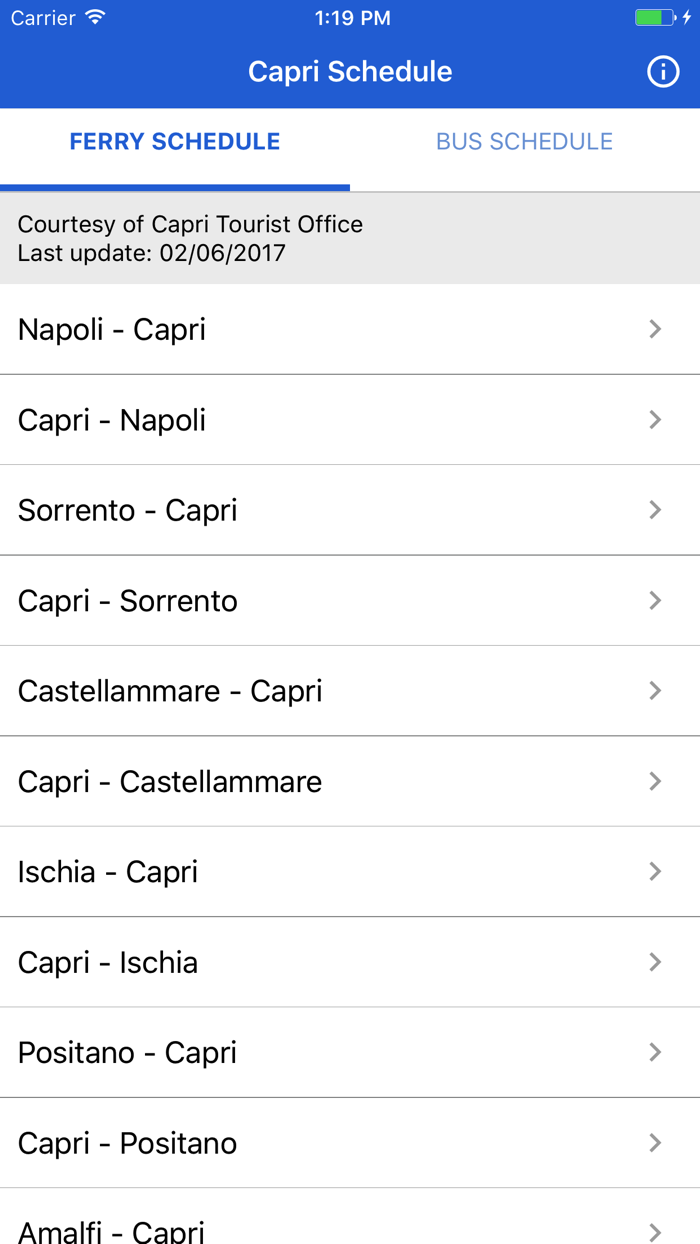Open the Capri - Castellammare route listing
The image size is (700, 1244).
(x=350, y=781)
